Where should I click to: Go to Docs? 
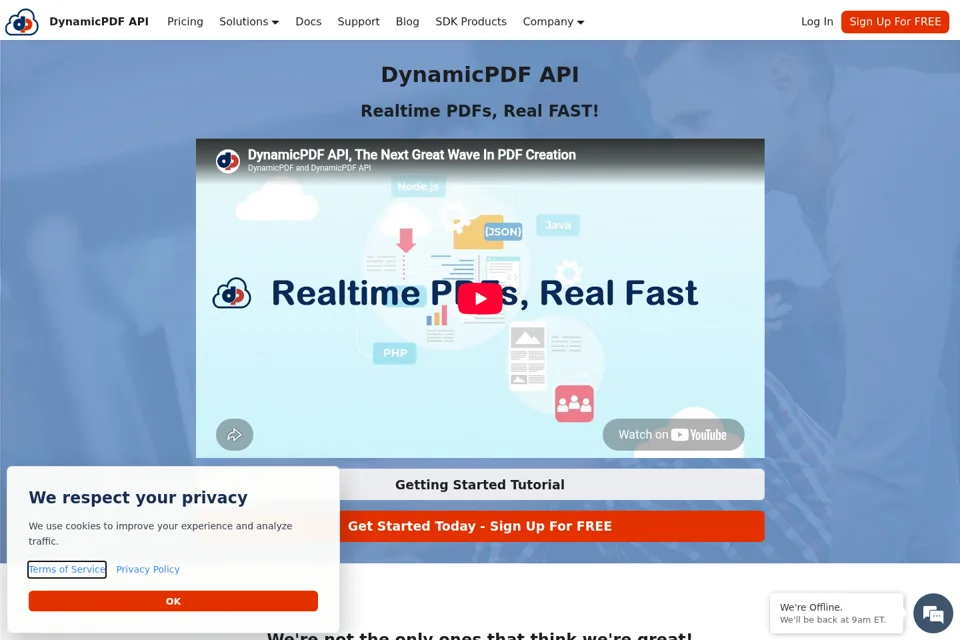[x=308, y=21]
